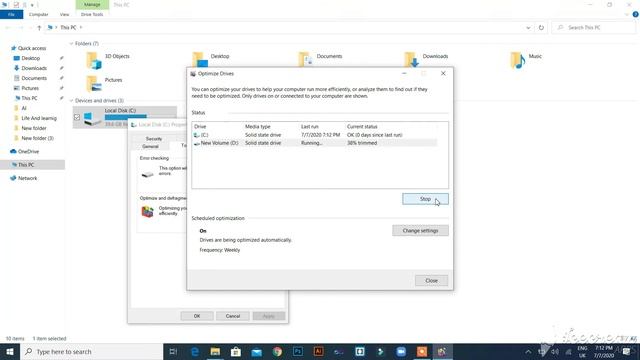Open the Mail app on taskbar
640x360 pixels.
(x=256, y=351)
